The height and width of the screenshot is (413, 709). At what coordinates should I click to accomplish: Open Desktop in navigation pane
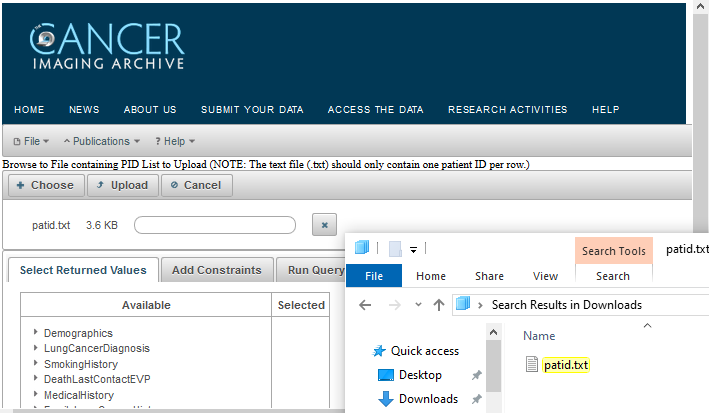click(x=420, y=375)
